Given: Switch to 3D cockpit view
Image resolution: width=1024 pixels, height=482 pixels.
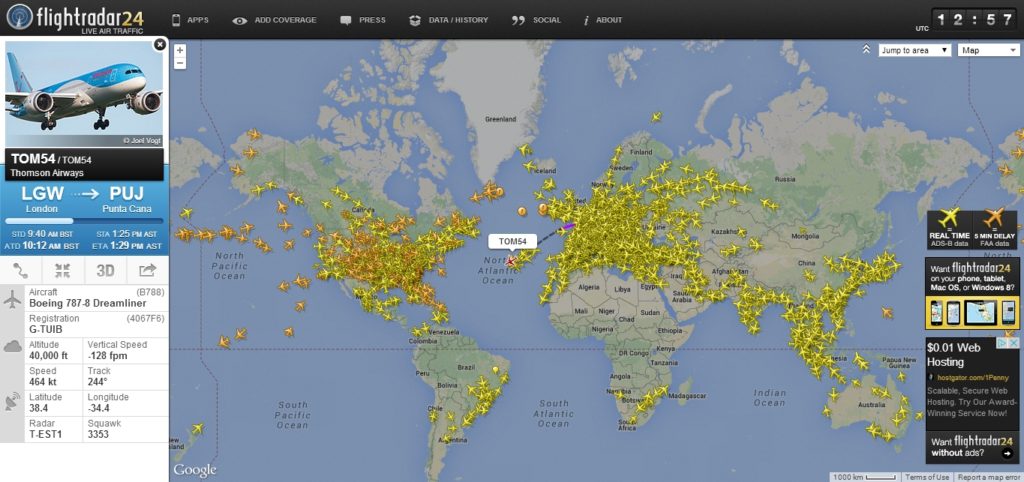Looking at the screenshot, I should [x=105, y=270].
